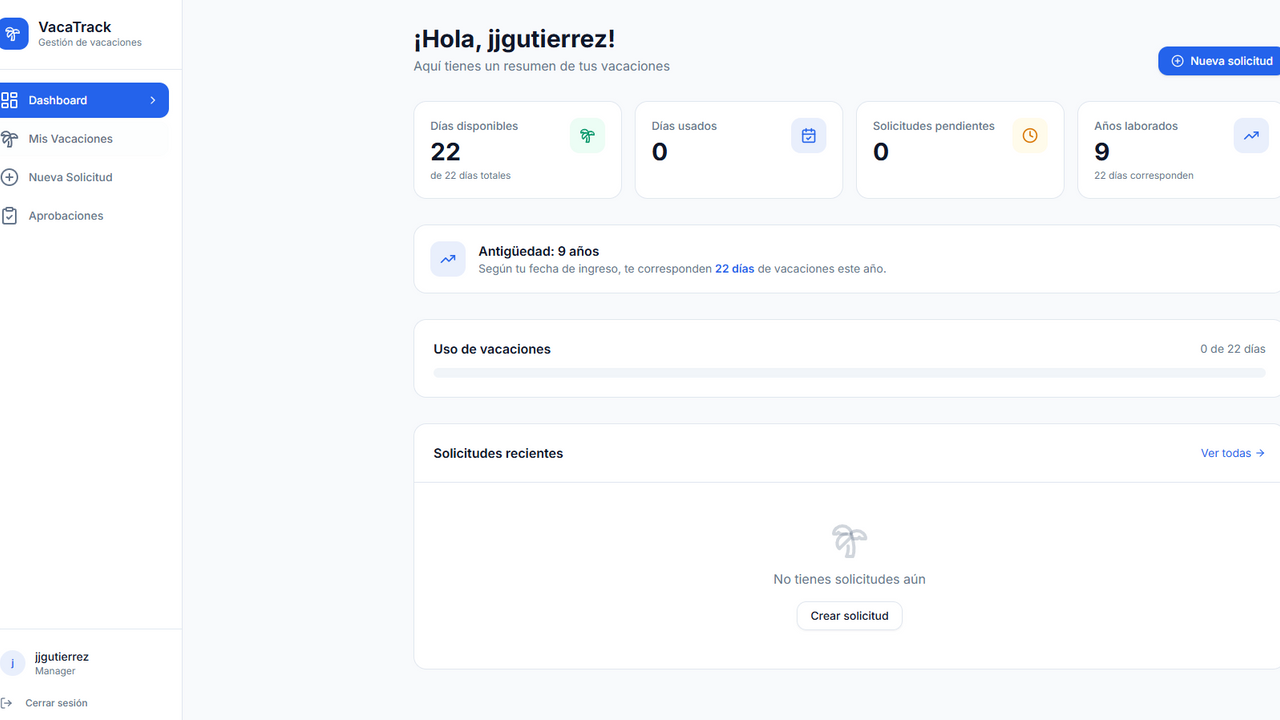Screen dimensions: 1280x720
Task: Click the j avatar circle in sidebar footer
Action: coord(12,663)
